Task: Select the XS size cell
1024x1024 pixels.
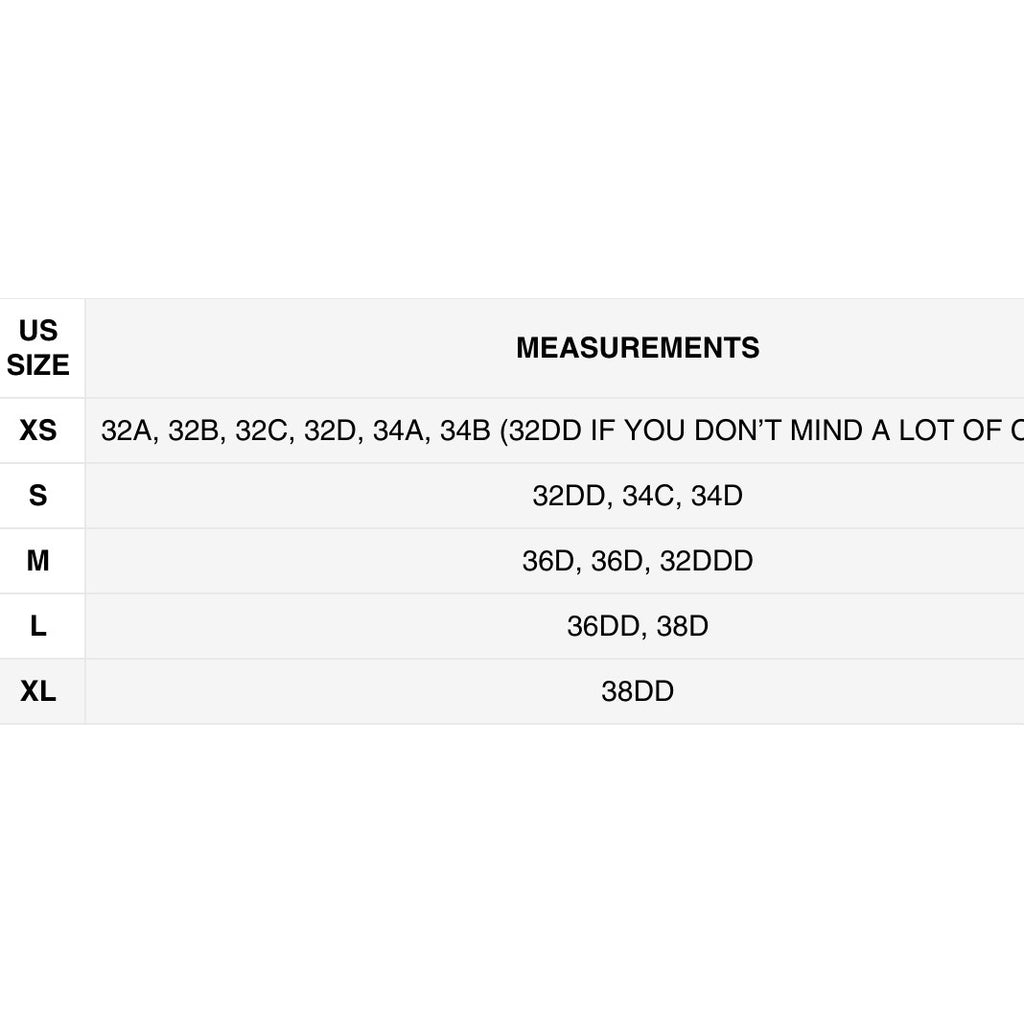Action: click(x=38, y=430)
